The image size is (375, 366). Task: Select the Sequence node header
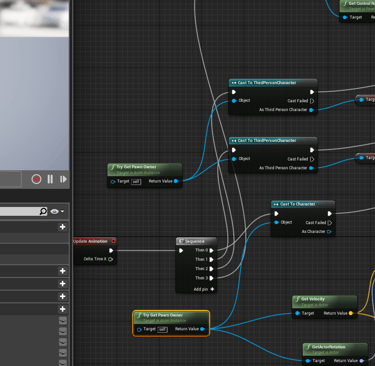pos(196,241)
